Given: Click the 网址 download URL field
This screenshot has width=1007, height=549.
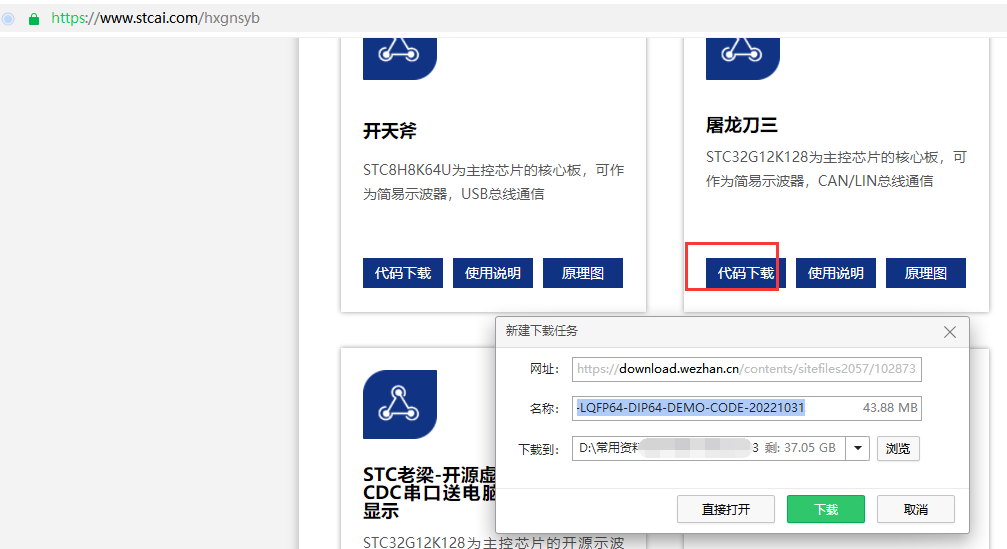Looking at the screenshot, I should coord(747,369).
